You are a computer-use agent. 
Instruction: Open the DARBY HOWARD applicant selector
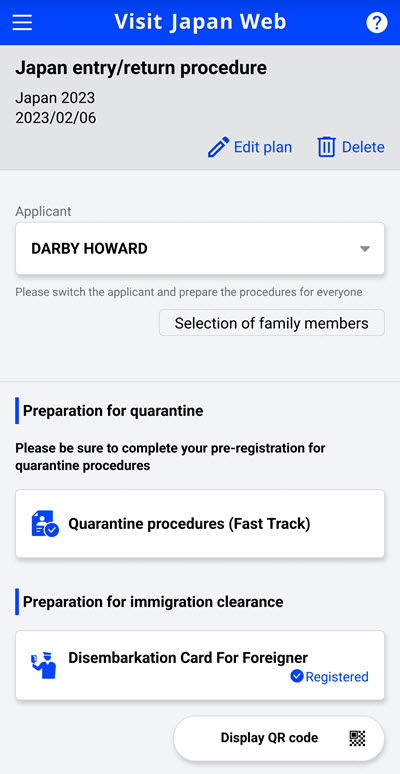[200, 248]
